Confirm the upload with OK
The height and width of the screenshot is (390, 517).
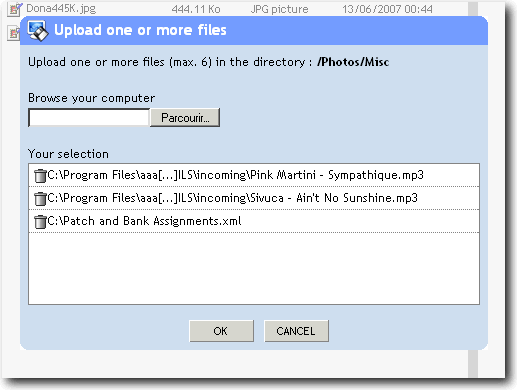221,331
